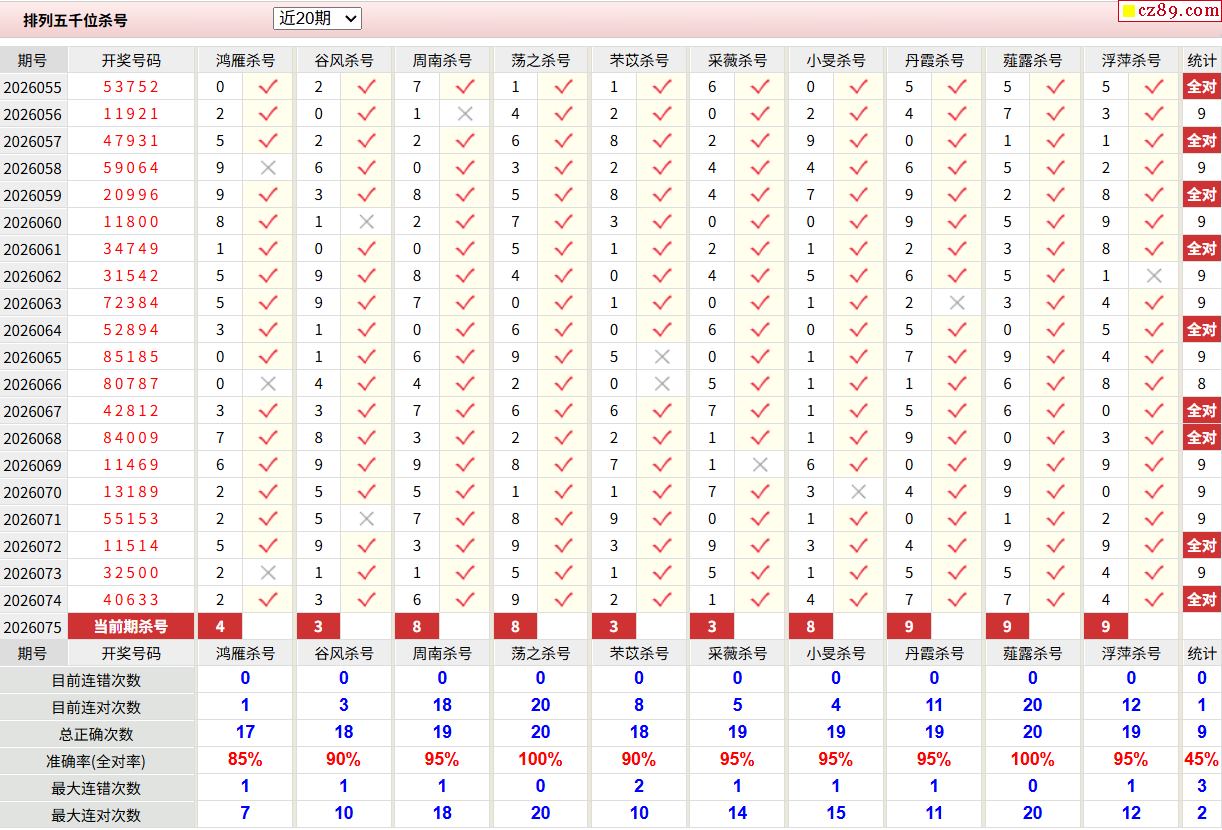The image size is (1222, 830).
Task: Select the 蒹葭杀号 column header at top
Action: pyautogui.click(x=1032, y=60)
